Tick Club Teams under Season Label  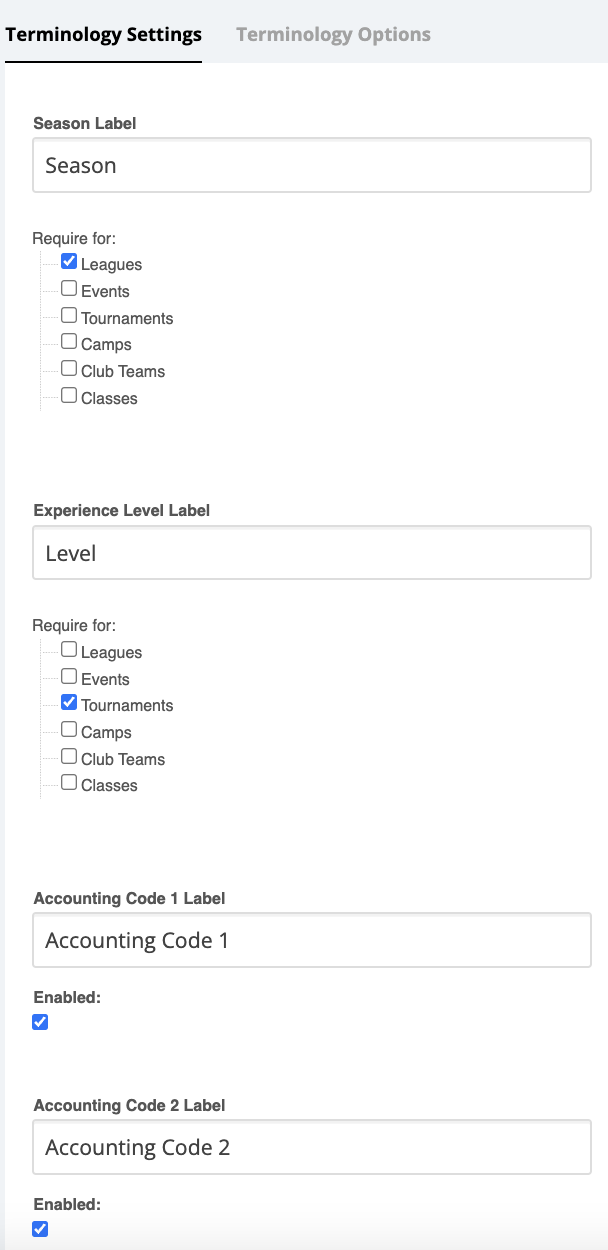point(69,369)
